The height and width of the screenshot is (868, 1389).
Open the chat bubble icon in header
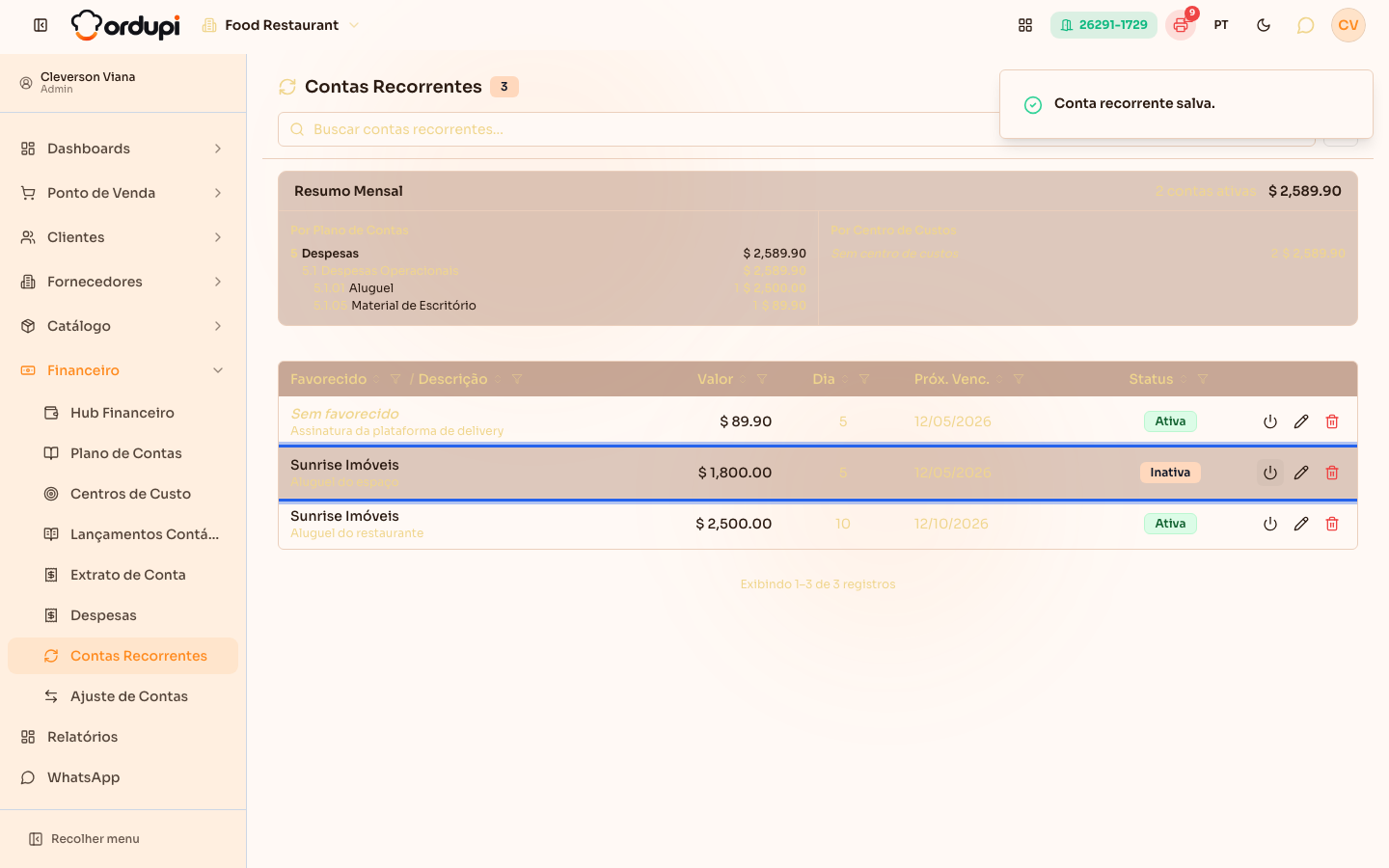1305,25
